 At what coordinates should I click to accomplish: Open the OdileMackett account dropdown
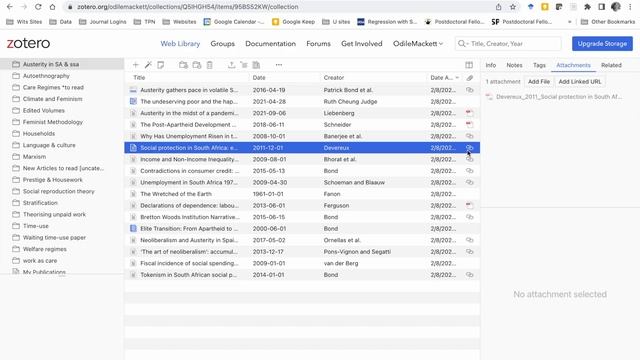tap(418, 44)
